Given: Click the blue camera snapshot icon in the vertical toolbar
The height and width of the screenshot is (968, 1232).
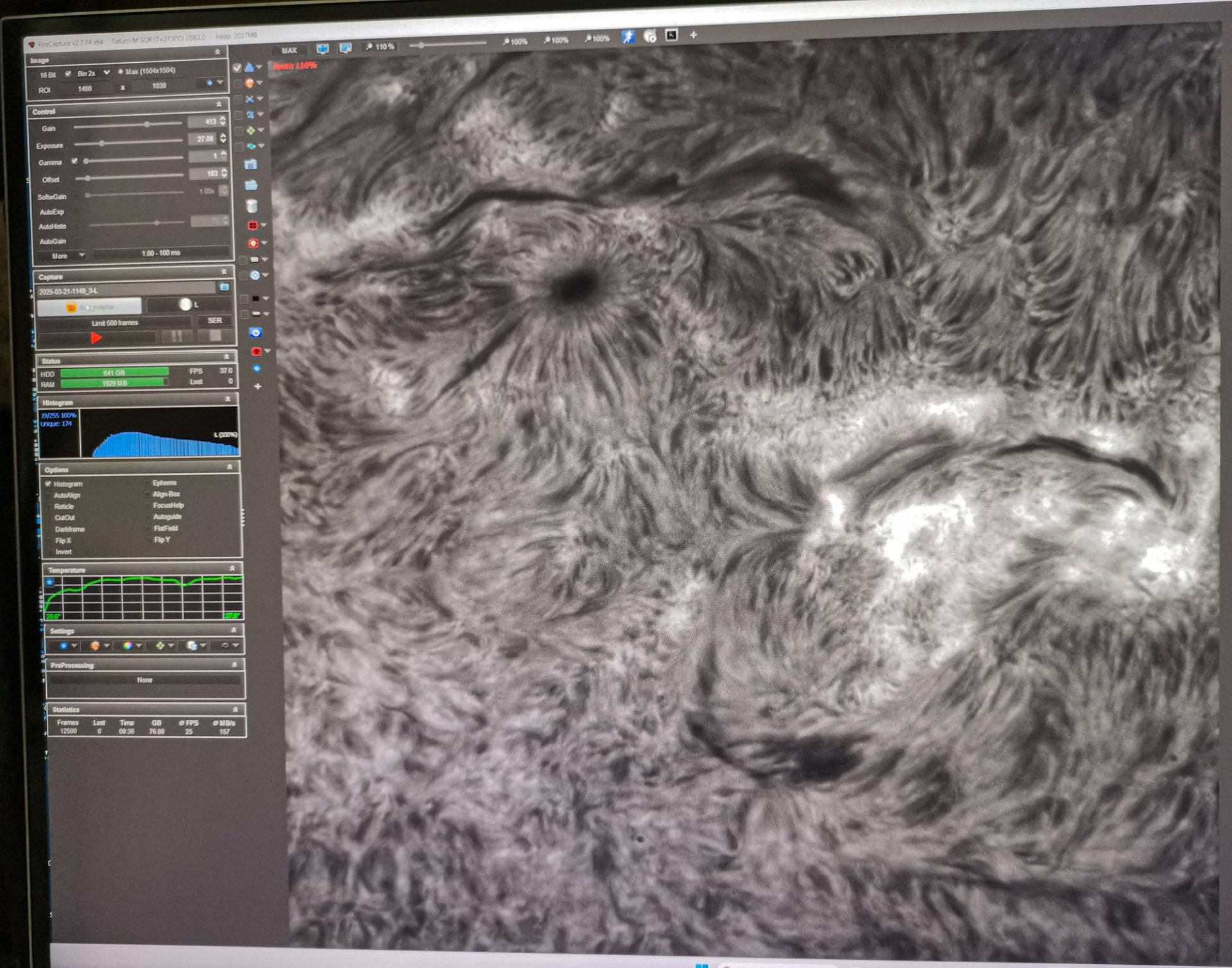Looking at the screenshot, I should (256, 332).
